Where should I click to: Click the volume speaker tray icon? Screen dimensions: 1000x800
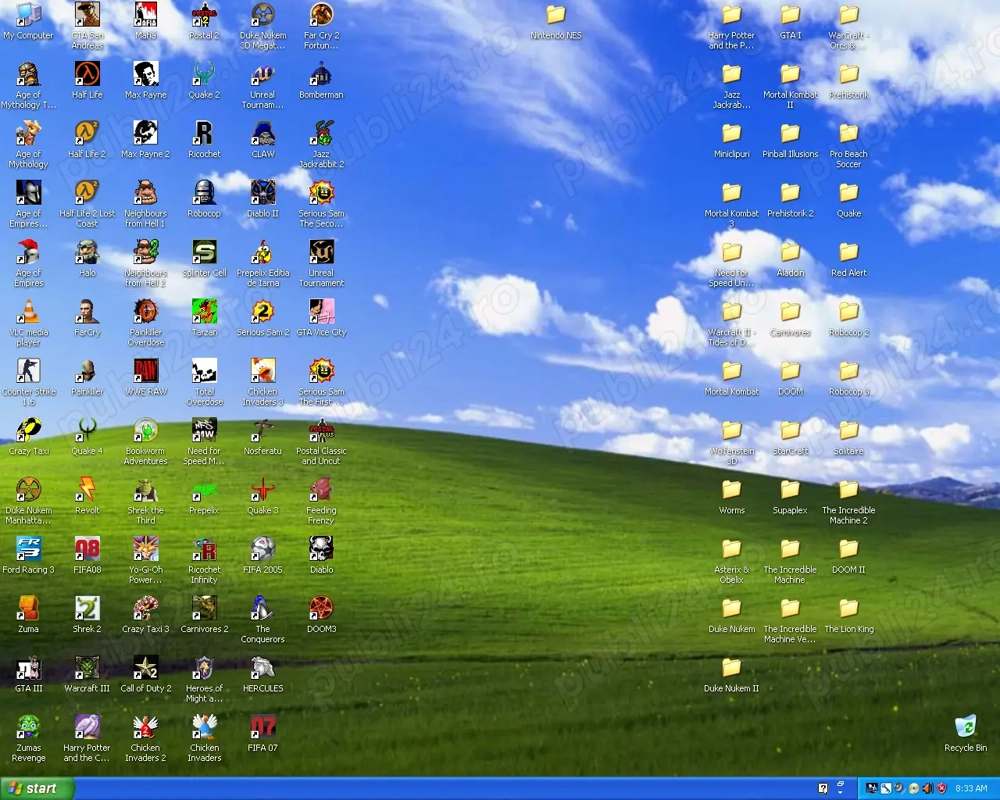[x=927, y=789]
